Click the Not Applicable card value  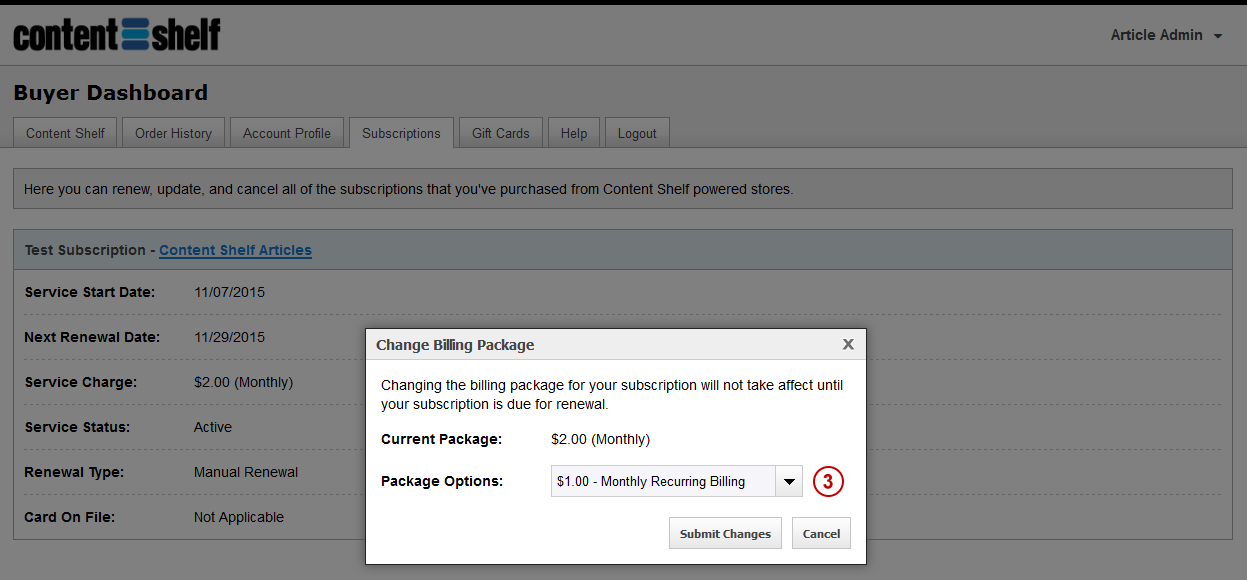tap(239, 517)
